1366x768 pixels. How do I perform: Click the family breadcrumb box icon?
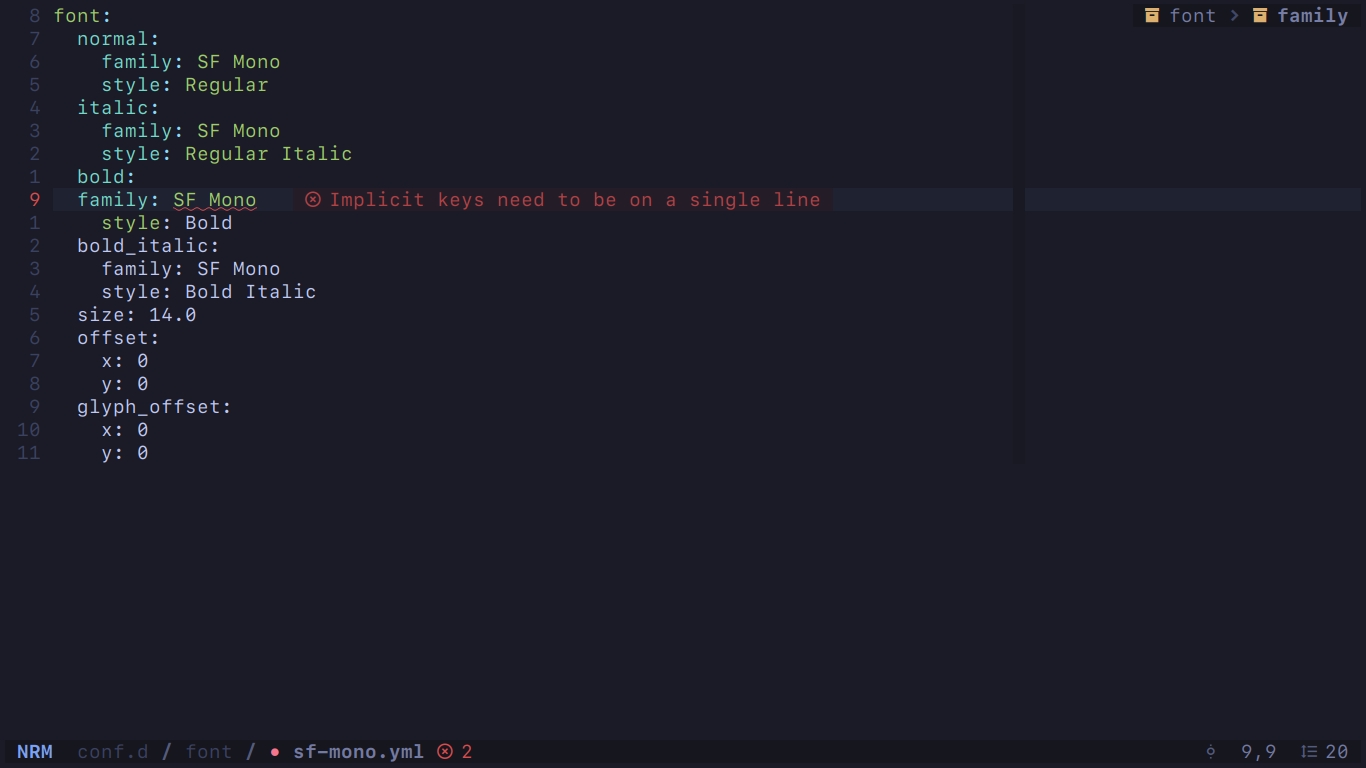tap(1260, 15)
